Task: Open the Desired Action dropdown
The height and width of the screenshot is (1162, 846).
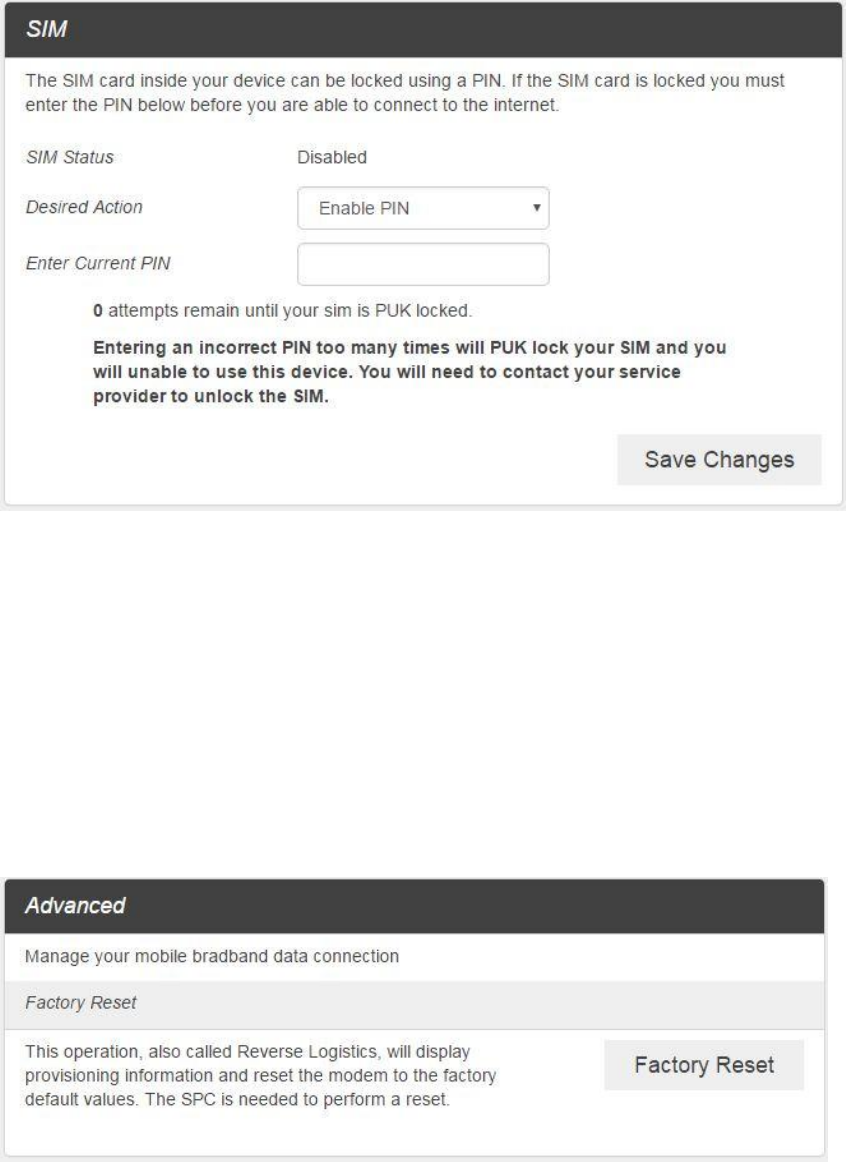Action: click(x=423, y=209)
